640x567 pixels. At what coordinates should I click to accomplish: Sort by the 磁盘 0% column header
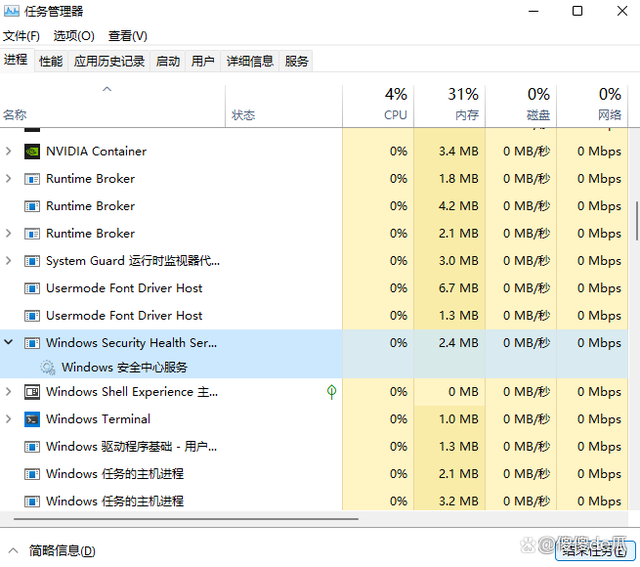click(521, 106)
